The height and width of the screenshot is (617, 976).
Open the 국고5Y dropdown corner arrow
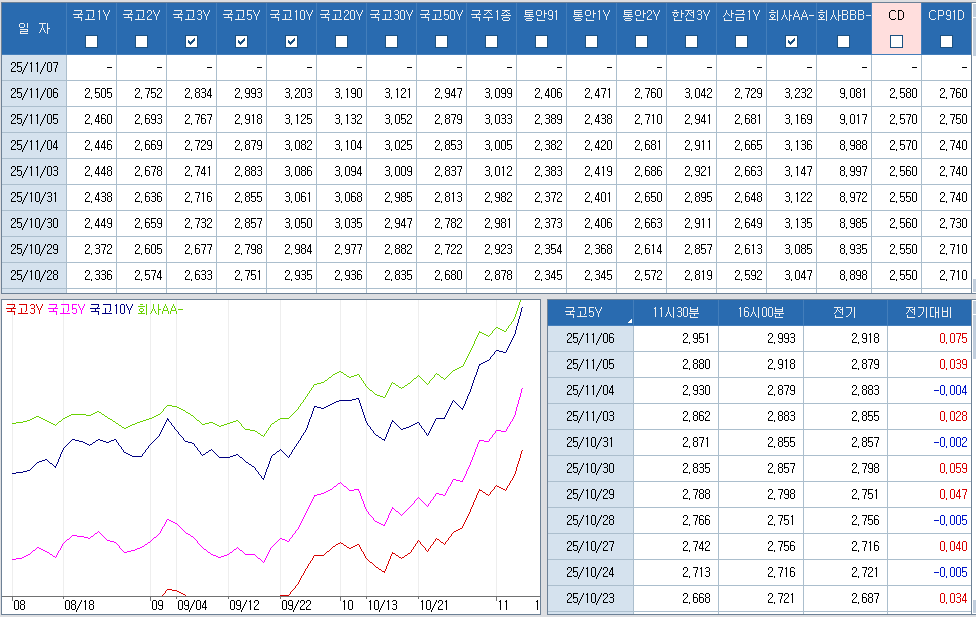pos(630,320)
